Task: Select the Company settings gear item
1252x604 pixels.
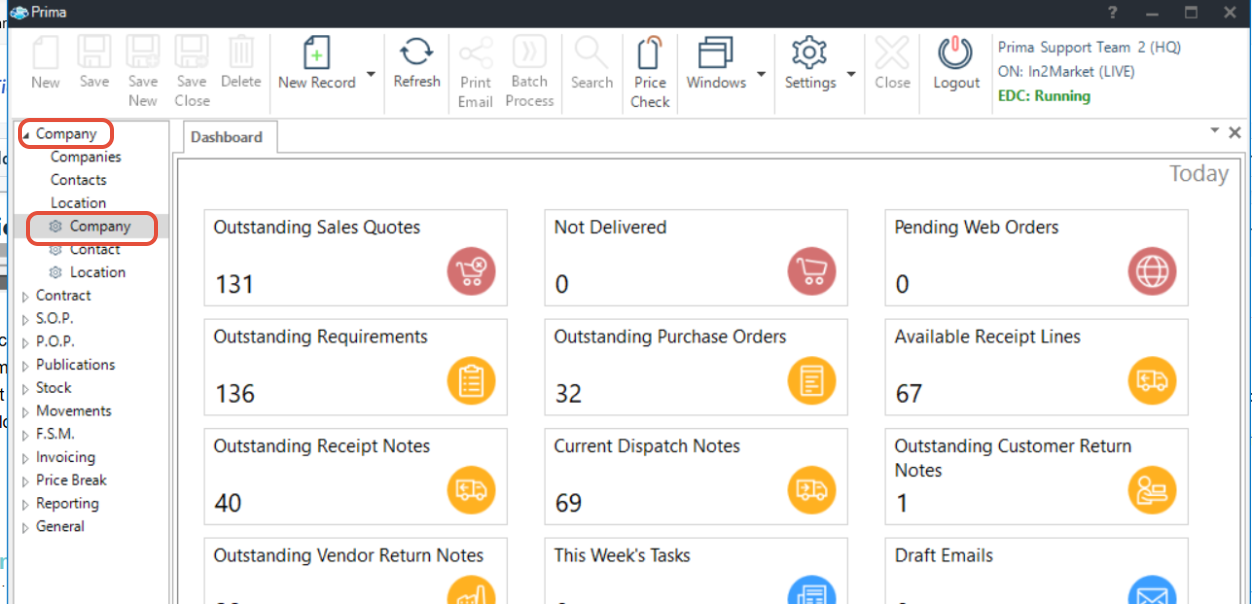Action: 91,227
